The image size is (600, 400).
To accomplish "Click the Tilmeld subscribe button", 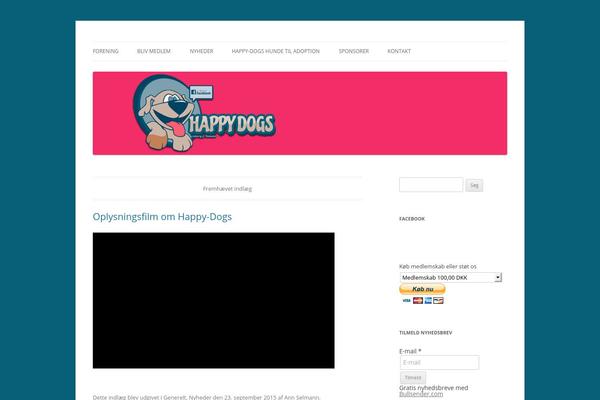I will tap(413, 377).
